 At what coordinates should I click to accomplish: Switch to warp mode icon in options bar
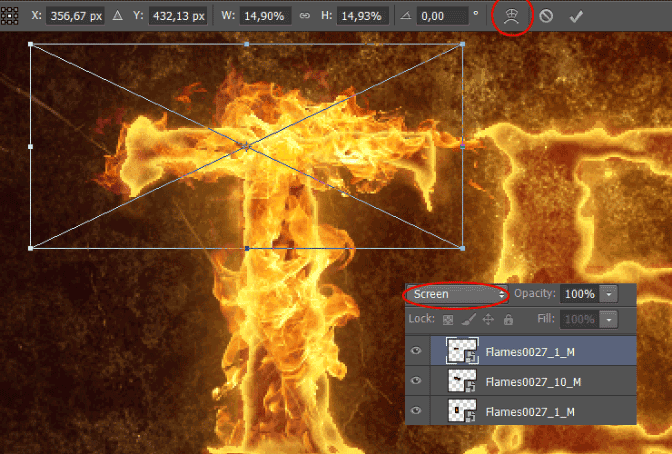(x=511, y=16)
